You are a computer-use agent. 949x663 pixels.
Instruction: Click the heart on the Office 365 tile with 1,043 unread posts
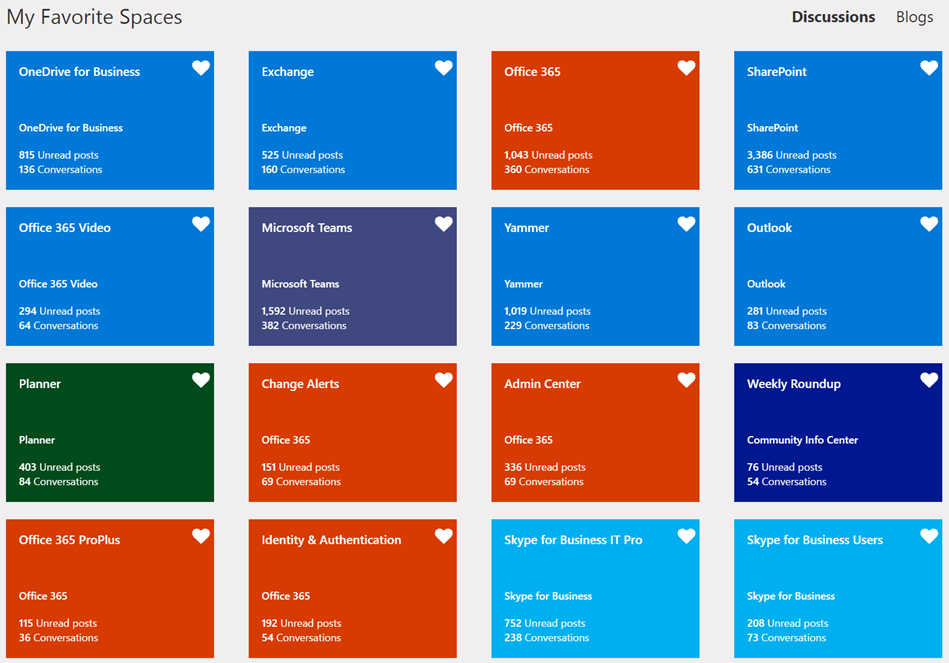[686, 68]
